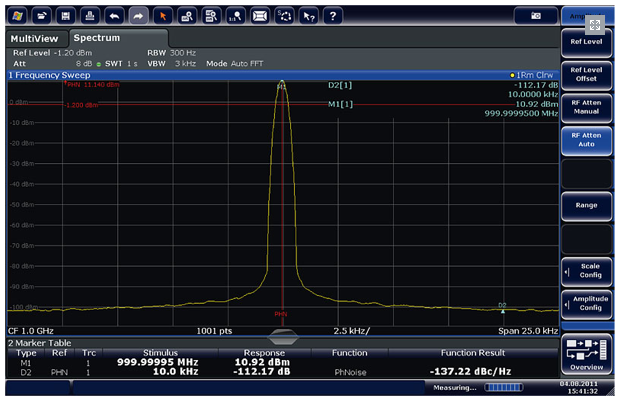Click the save floppy disk icon

66,16
